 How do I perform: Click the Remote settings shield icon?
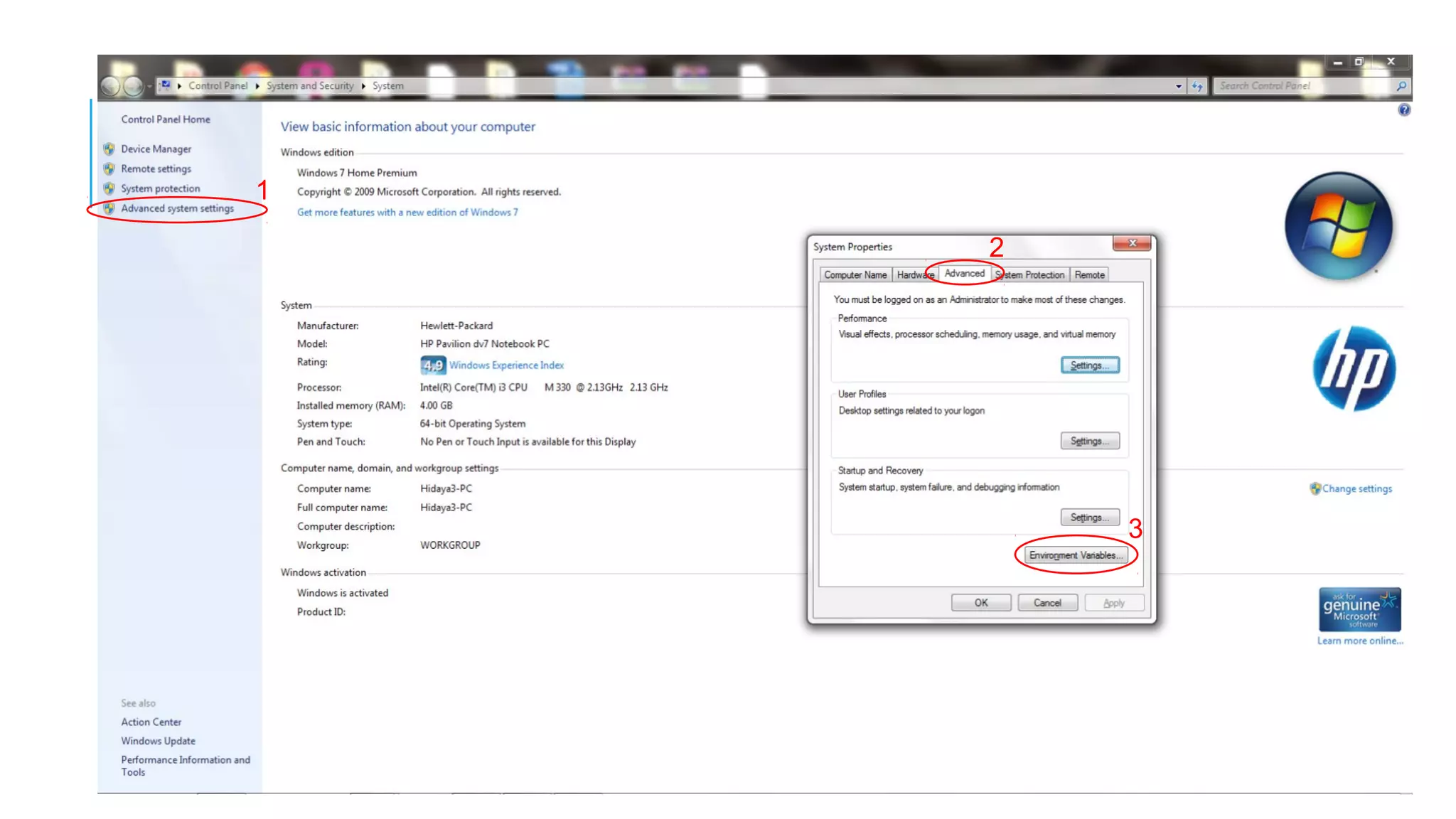coord(109,168)
